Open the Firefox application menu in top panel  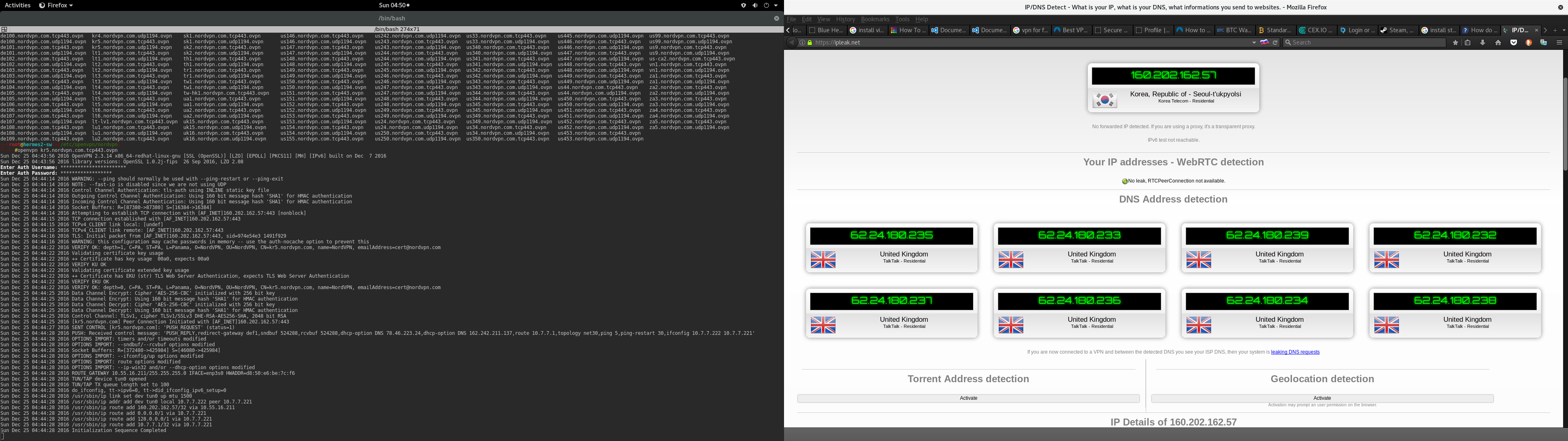click(x=56, y=5)
